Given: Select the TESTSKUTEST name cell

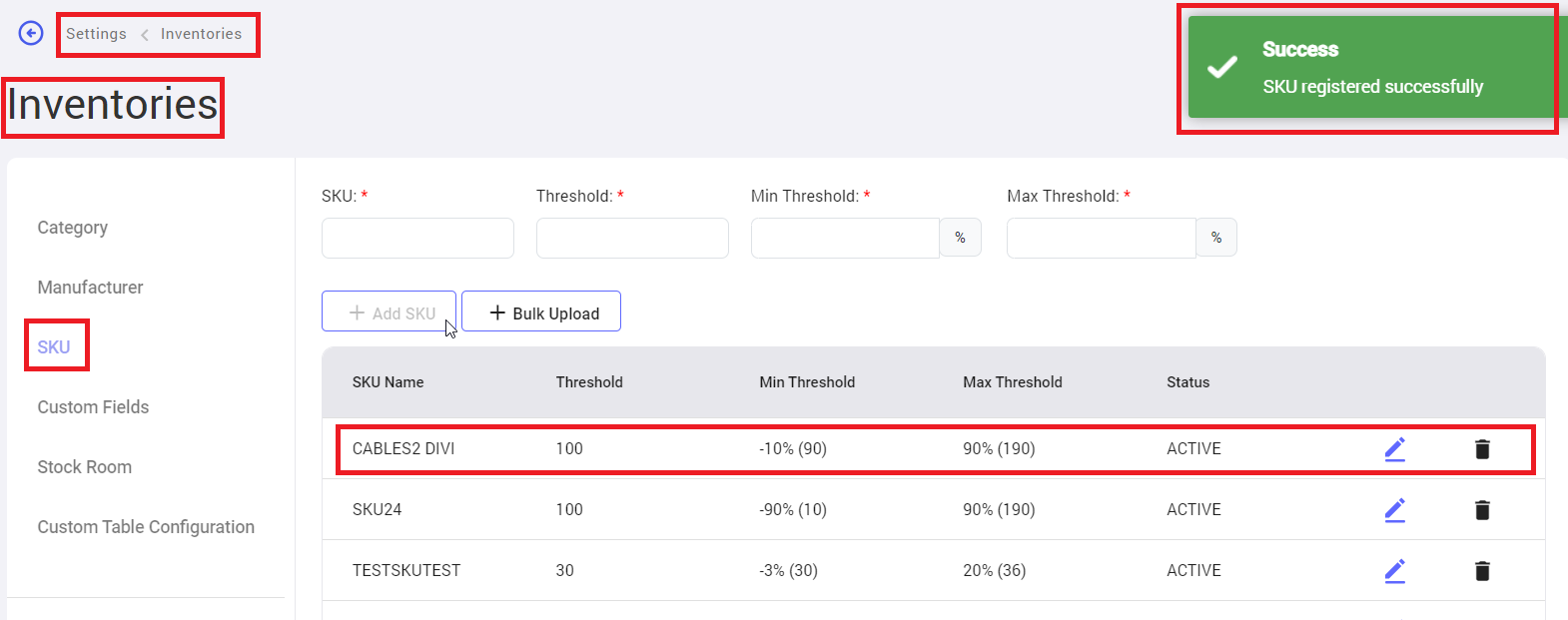Looking at the screenshot, I should (406, 571).
